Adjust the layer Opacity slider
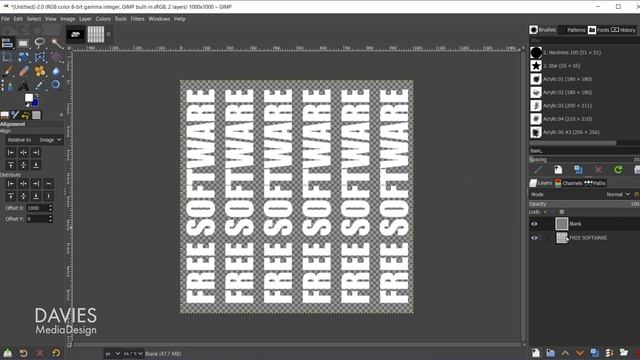Image resolution: width=640 pixels, height=360 pixels. coord(584,204)
